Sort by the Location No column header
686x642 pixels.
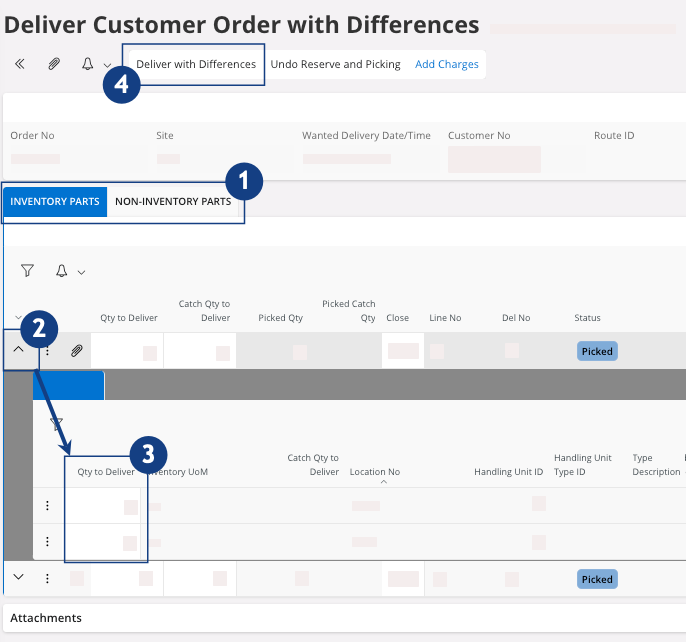[375, 472]
